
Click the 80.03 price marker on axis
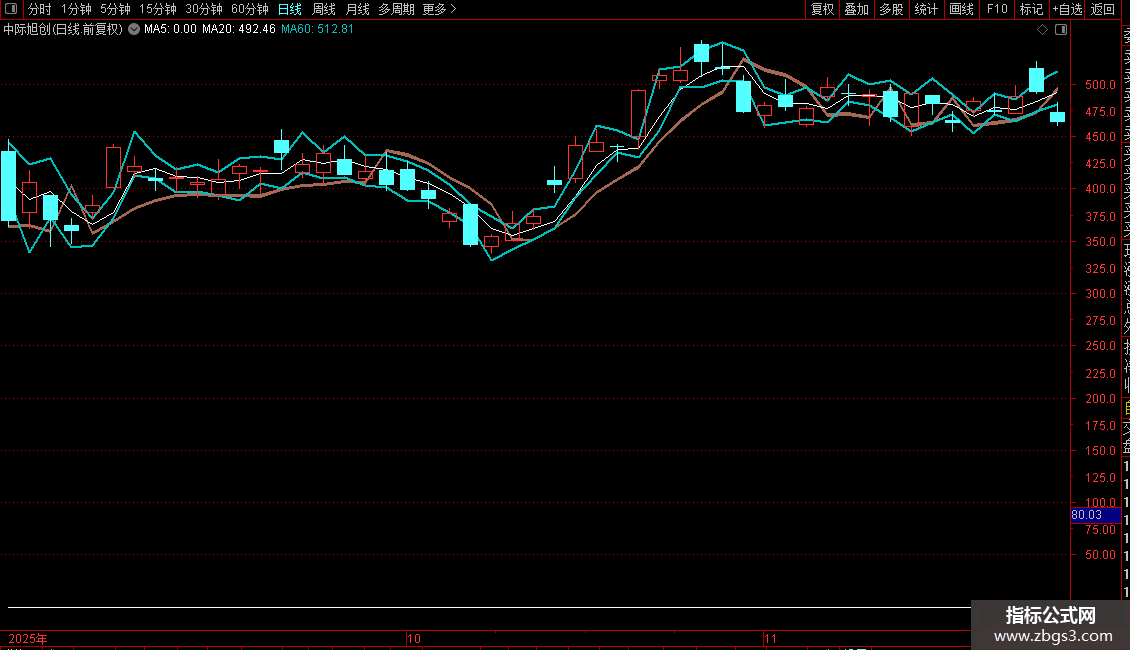[x=1095, y=515]
